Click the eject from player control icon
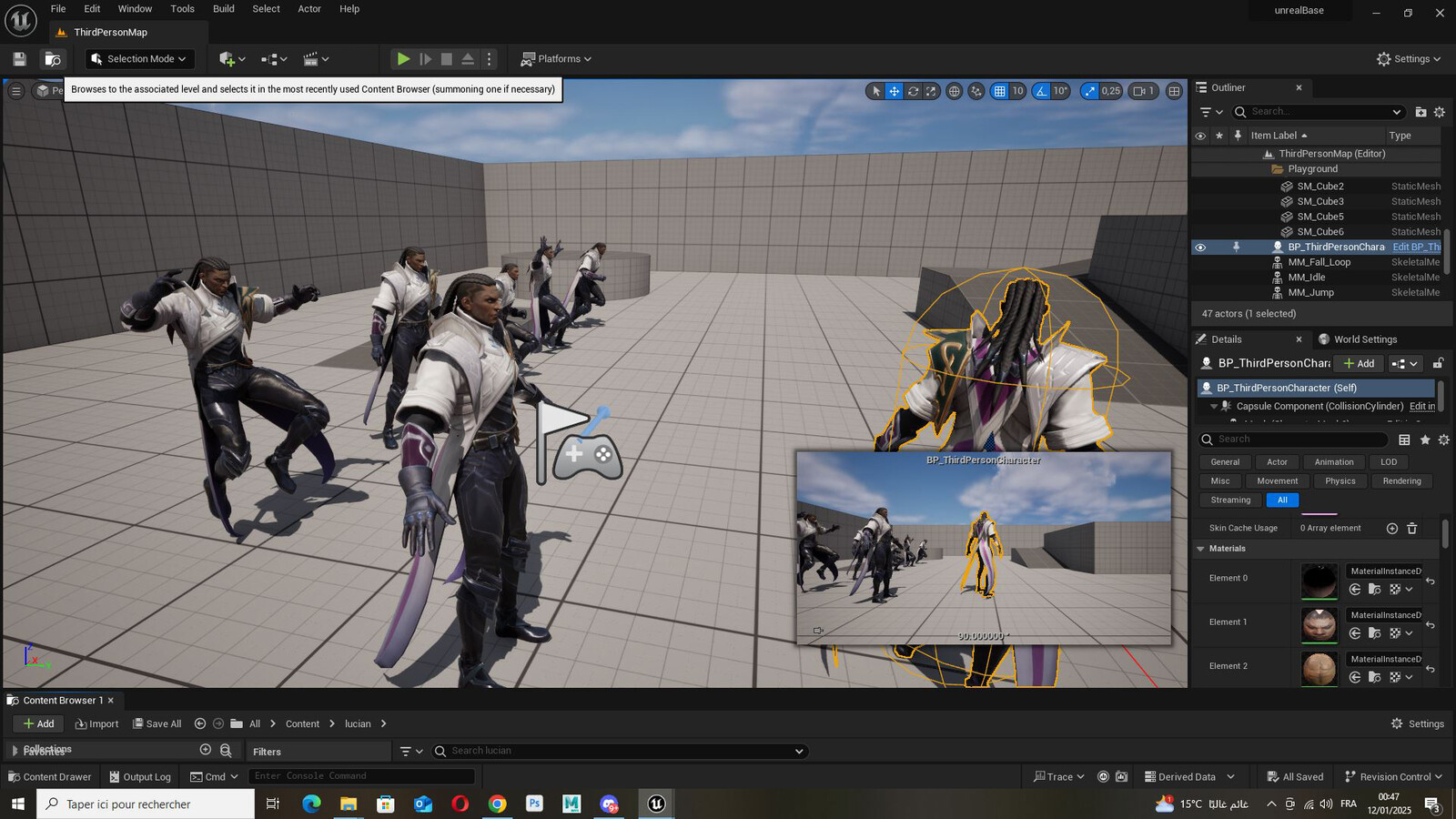 [x=468, y=59]
